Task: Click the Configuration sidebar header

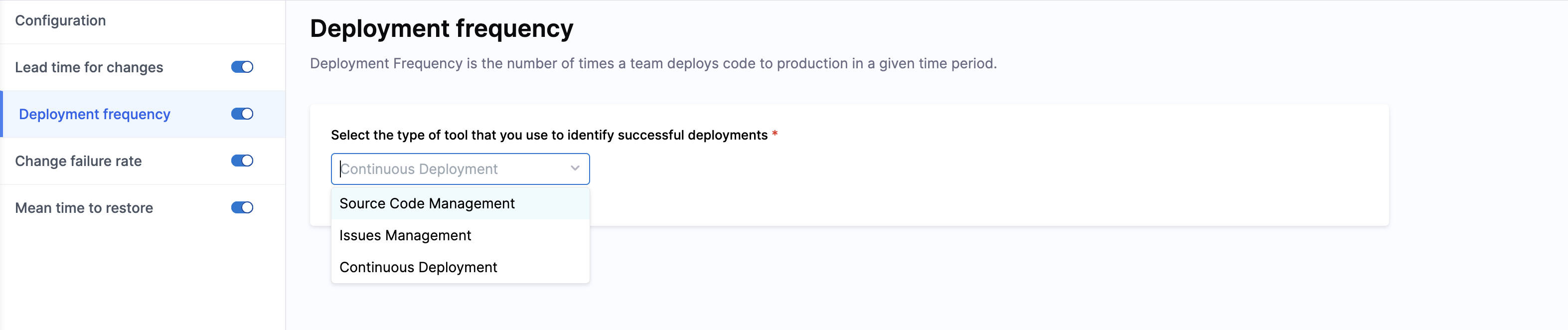Action: point(60,21)
